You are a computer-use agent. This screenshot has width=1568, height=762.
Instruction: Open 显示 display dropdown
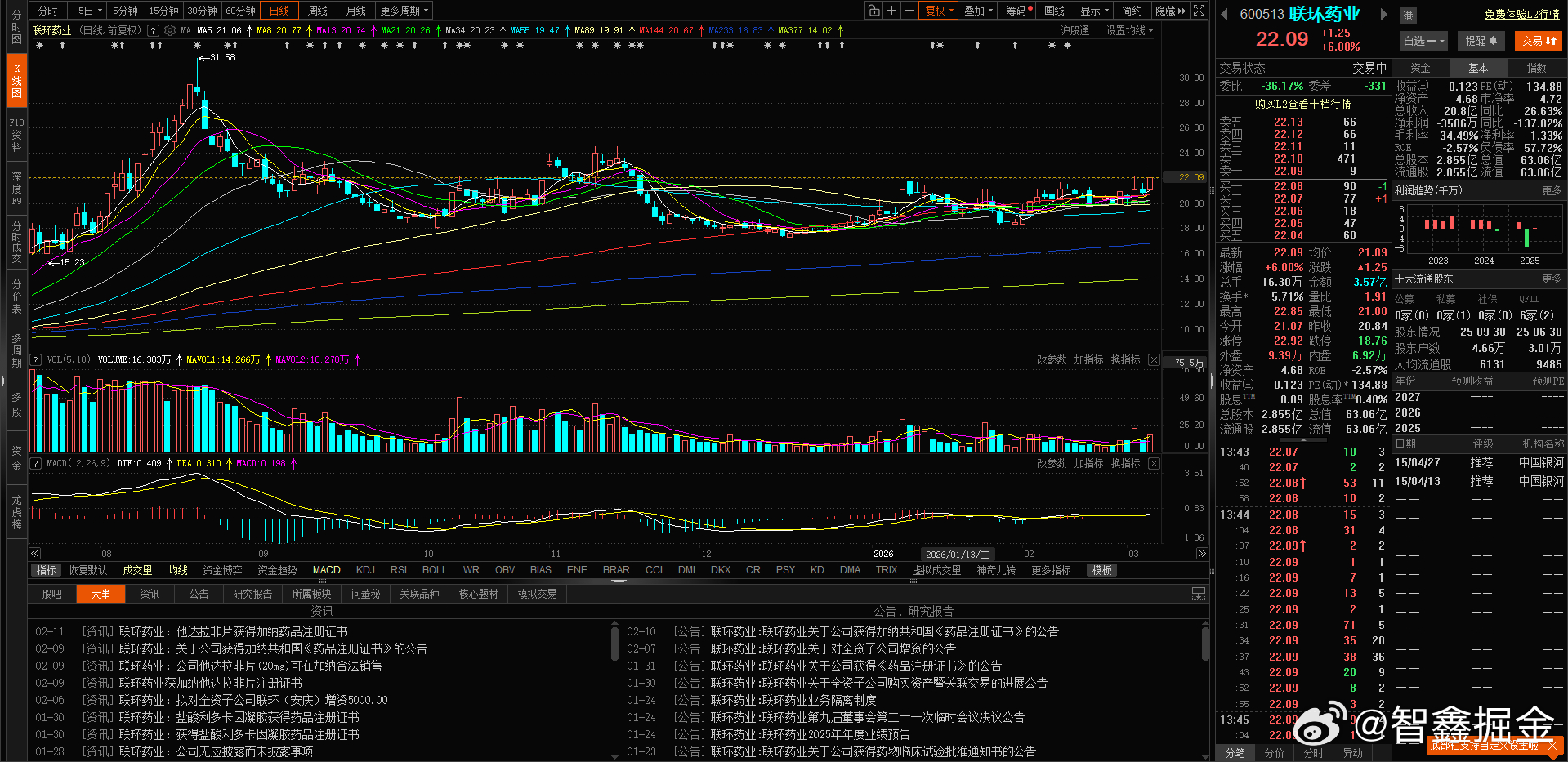tap(1094, 11)
